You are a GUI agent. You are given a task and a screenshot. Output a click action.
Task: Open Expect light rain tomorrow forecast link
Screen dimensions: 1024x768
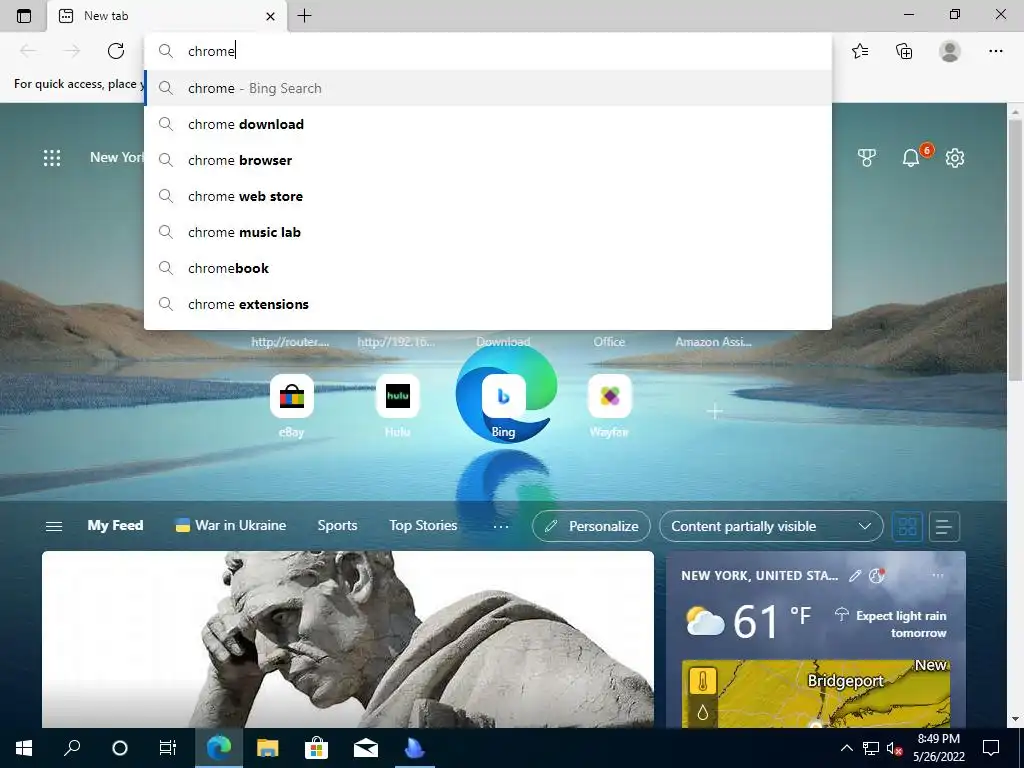pyautogui.click(x=891, y=624)
